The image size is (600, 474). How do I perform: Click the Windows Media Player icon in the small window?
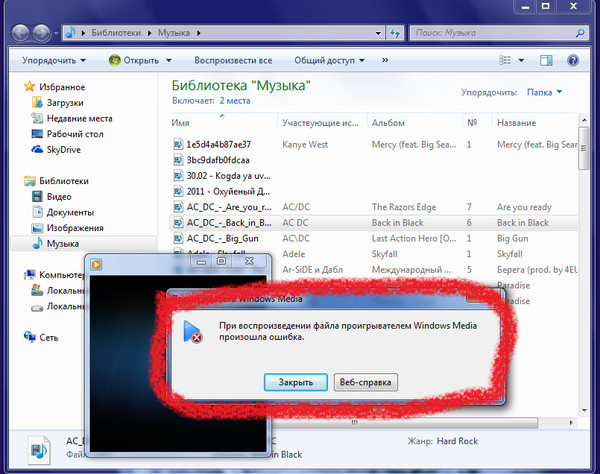[96, 264]
